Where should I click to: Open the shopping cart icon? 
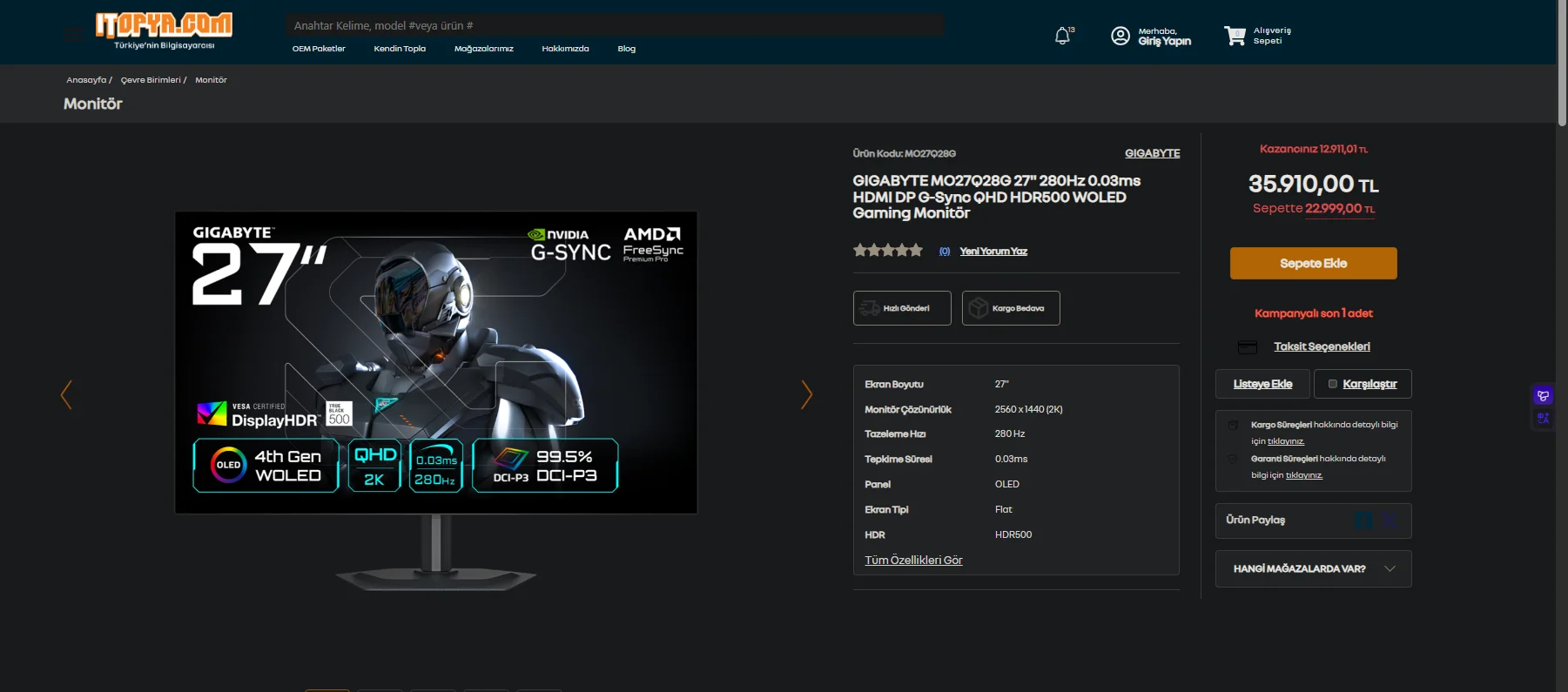tap(1235, 36)
